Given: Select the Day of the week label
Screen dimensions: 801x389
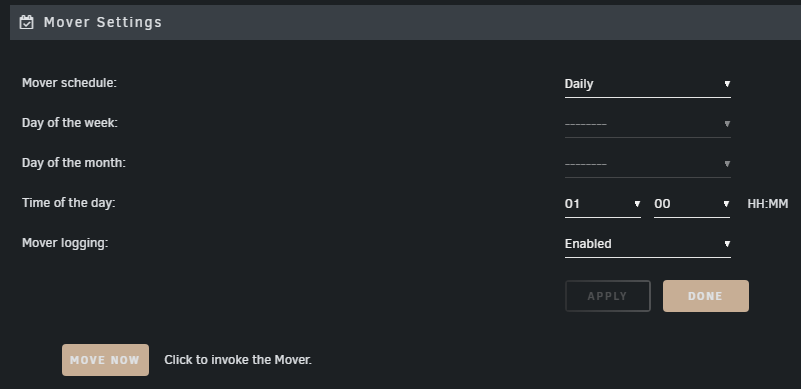Looking at the screenshot, I should pyautogui.click(x=69, y=123).
